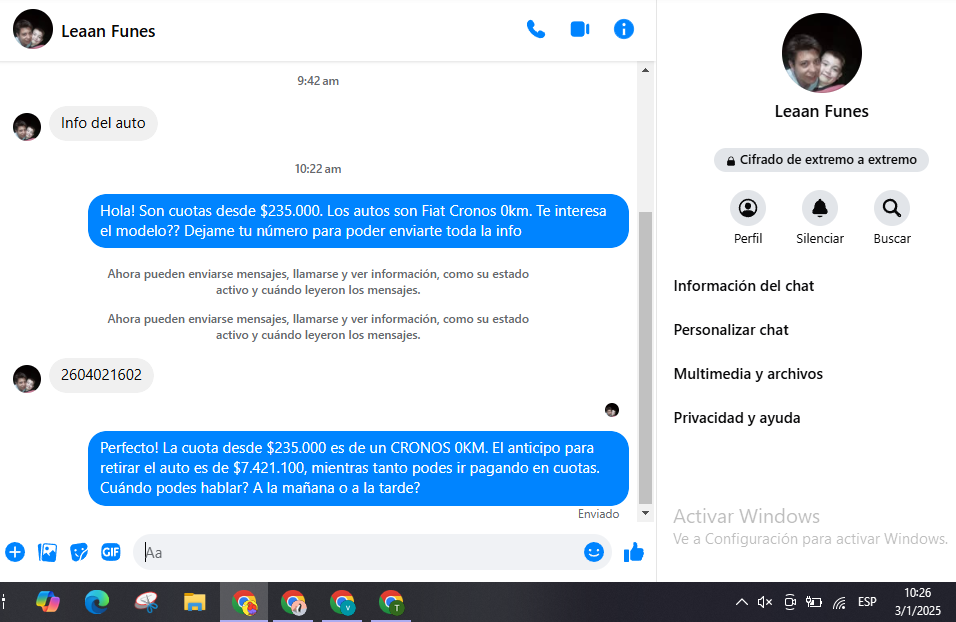The width and height of the screenshot is (956, 622).
Task: Choose a sticker to send
Action: (79, 552)
